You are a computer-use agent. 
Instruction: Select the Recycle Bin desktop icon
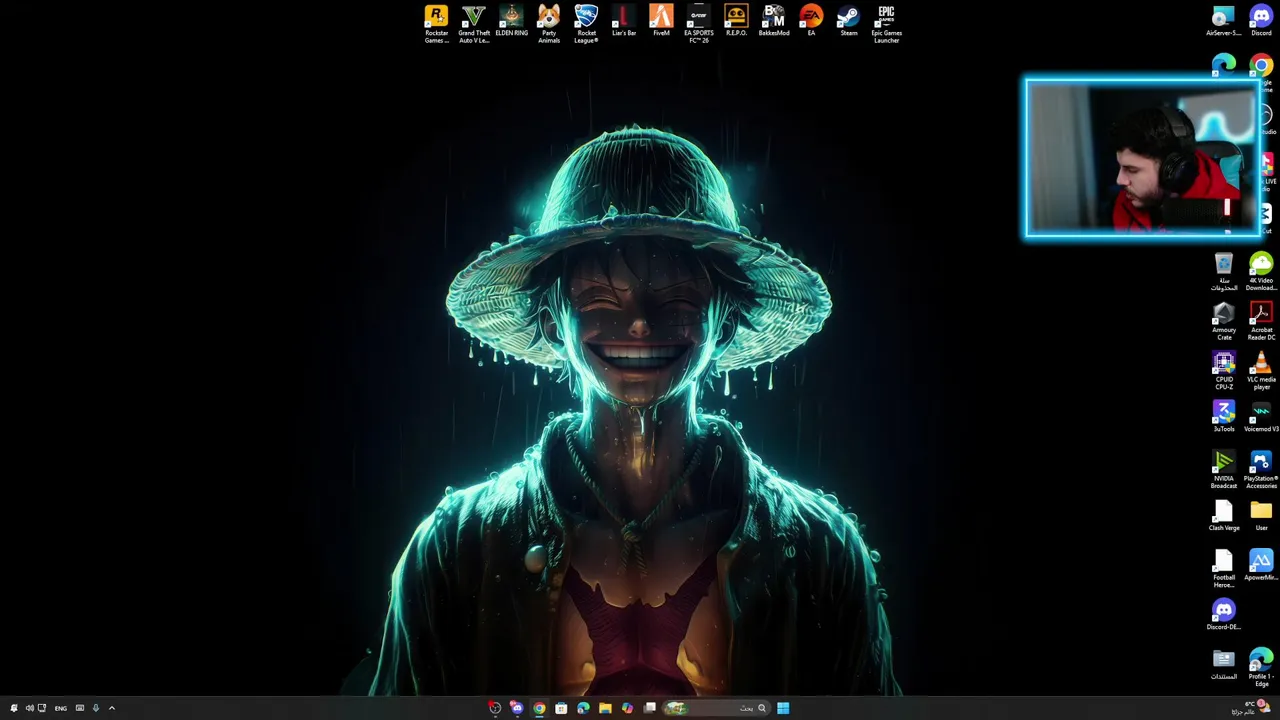pyautogui.click(x=1224, y=272)
